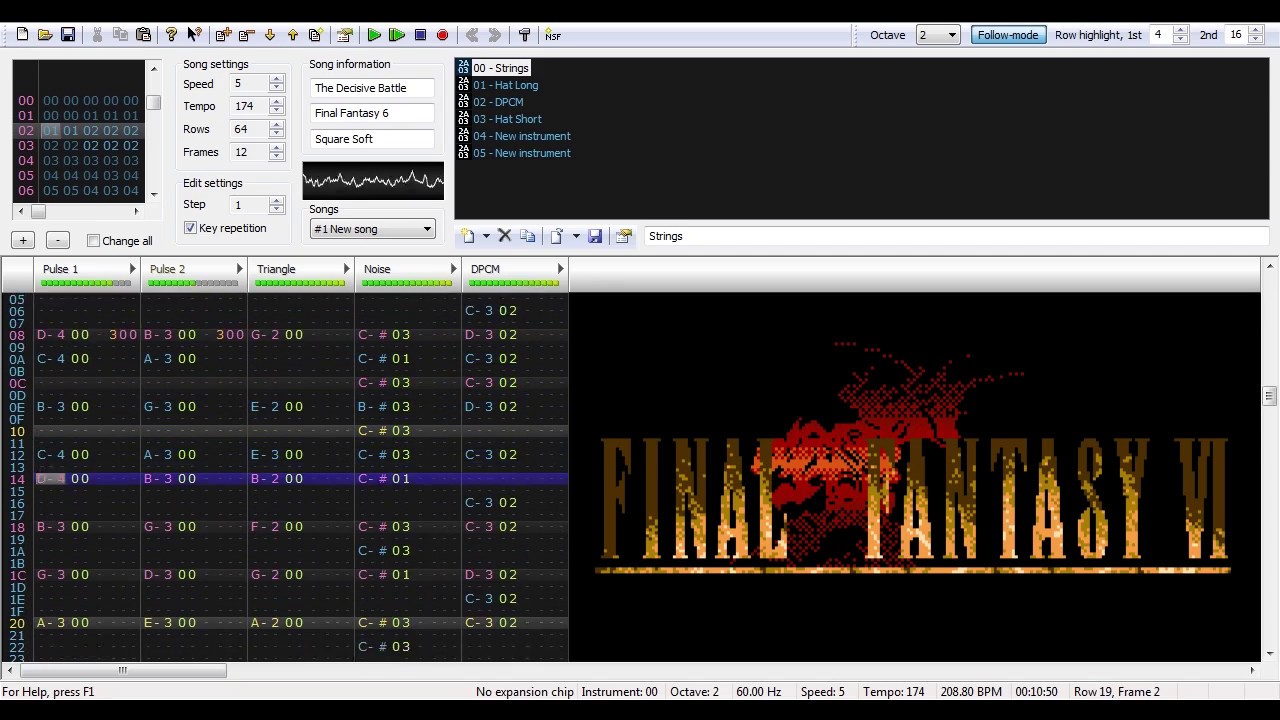The width and height of the screenshot is (1280, 720).
Task: Open the Songs dropdown list
Action: [372, 229]
